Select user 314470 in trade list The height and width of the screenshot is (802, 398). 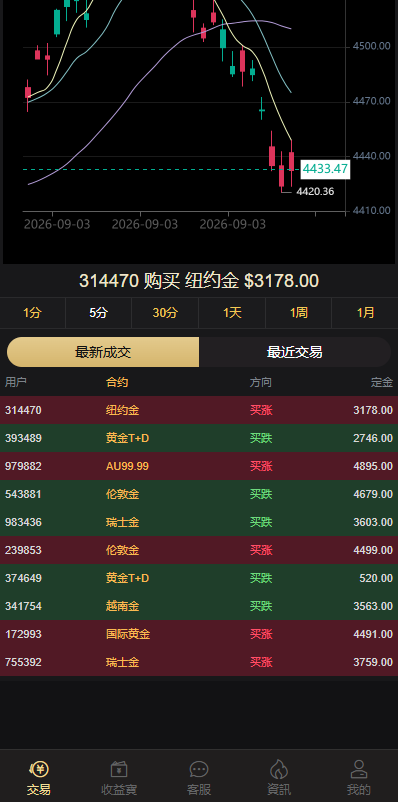24,410
